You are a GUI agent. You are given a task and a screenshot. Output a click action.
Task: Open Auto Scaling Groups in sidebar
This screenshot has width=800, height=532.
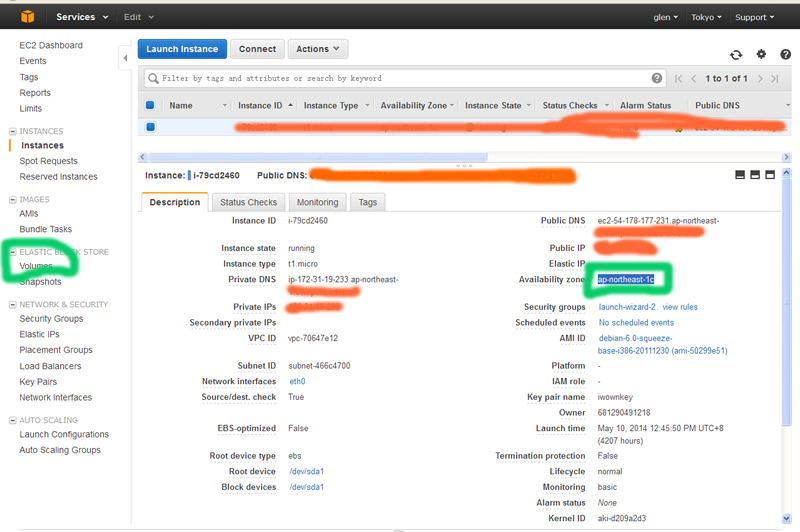click(60, 450)
